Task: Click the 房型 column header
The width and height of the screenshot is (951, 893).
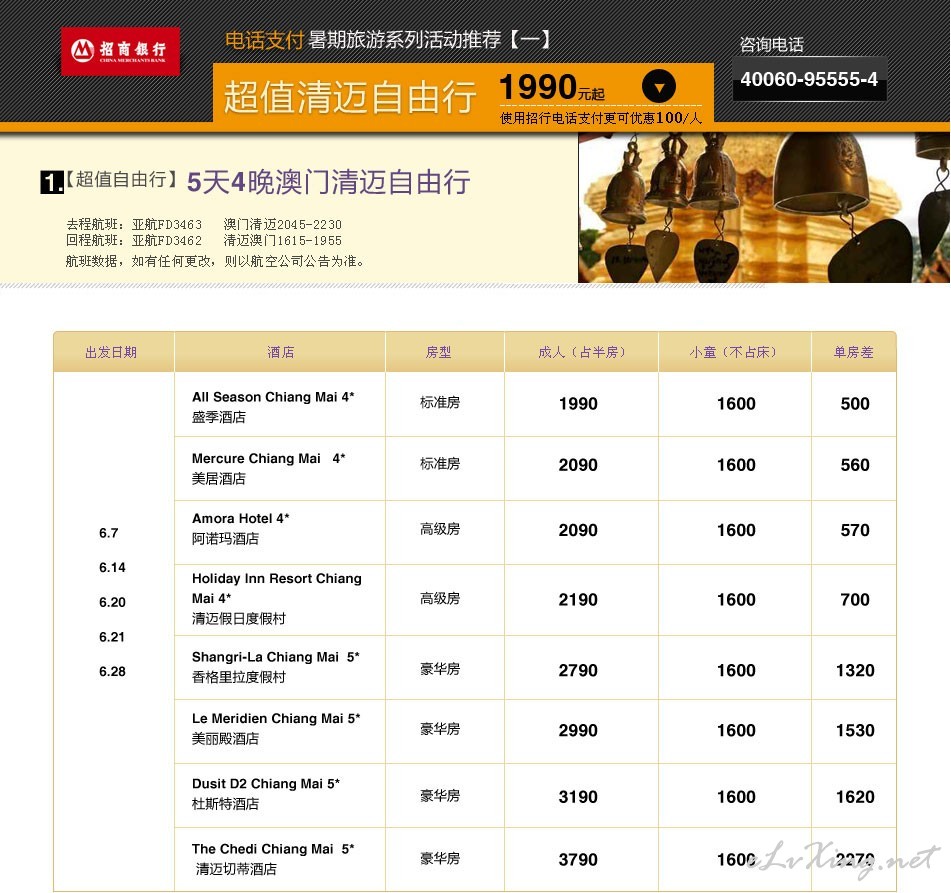Action: 439,352
